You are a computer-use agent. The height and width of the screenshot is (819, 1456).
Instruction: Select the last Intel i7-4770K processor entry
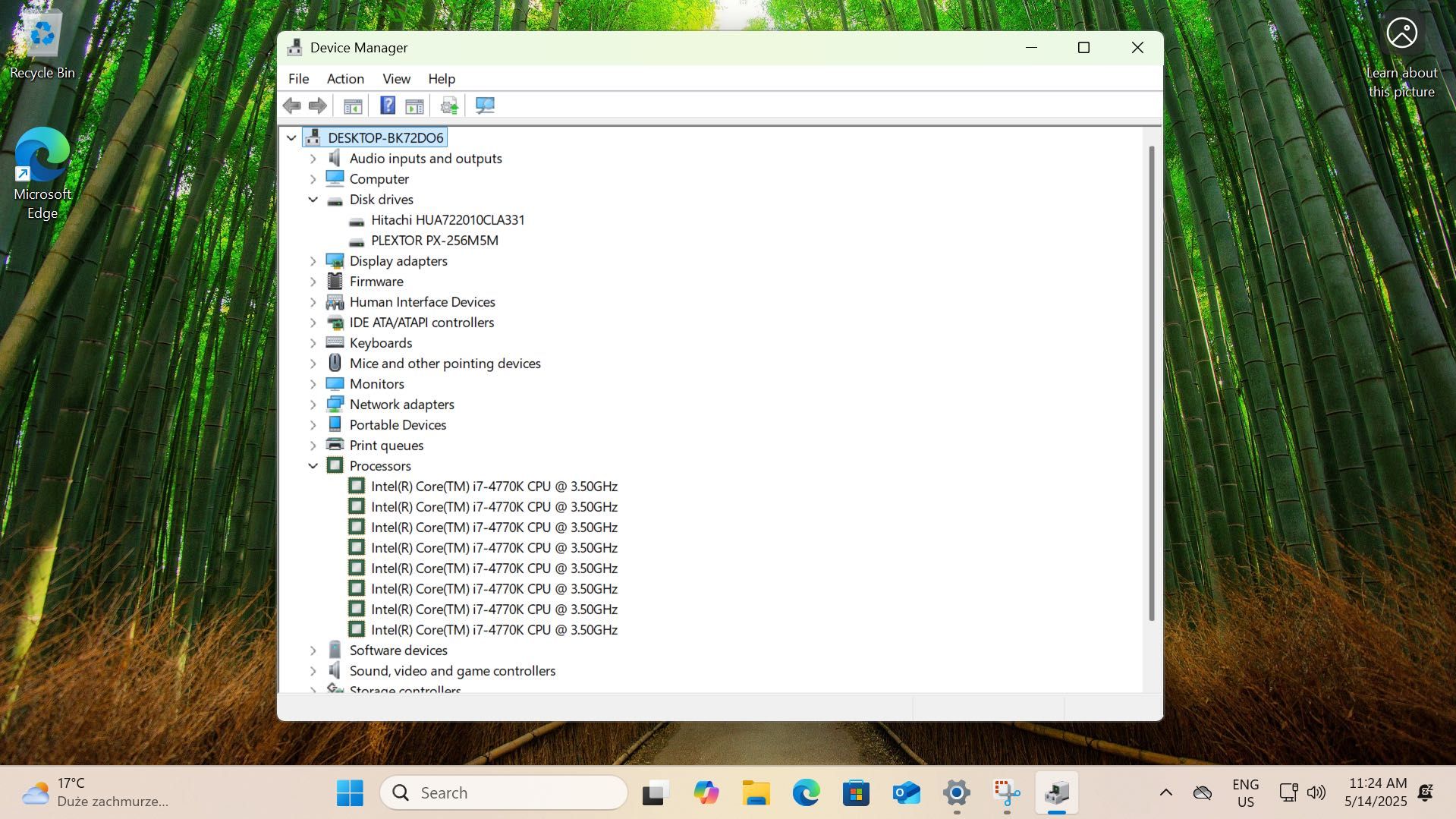[494, 630]
